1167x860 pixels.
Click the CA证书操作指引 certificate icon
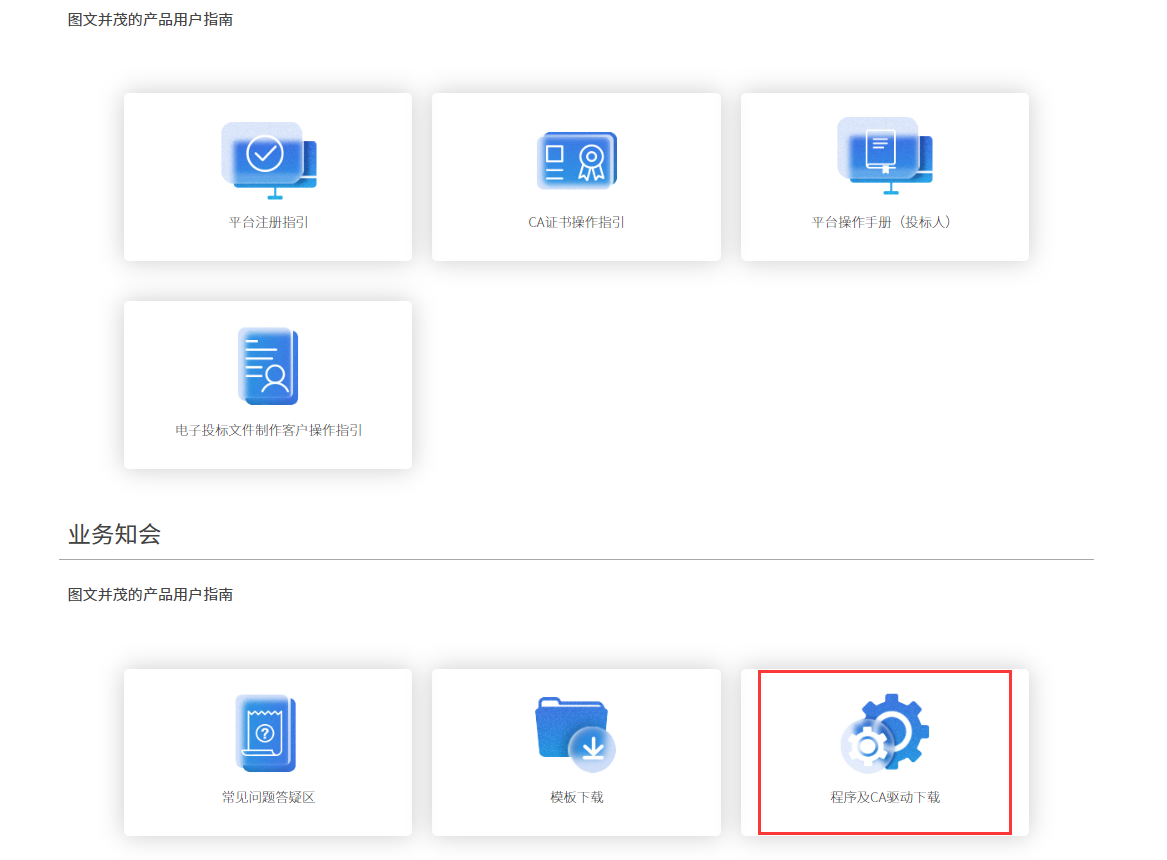(576, 160)
